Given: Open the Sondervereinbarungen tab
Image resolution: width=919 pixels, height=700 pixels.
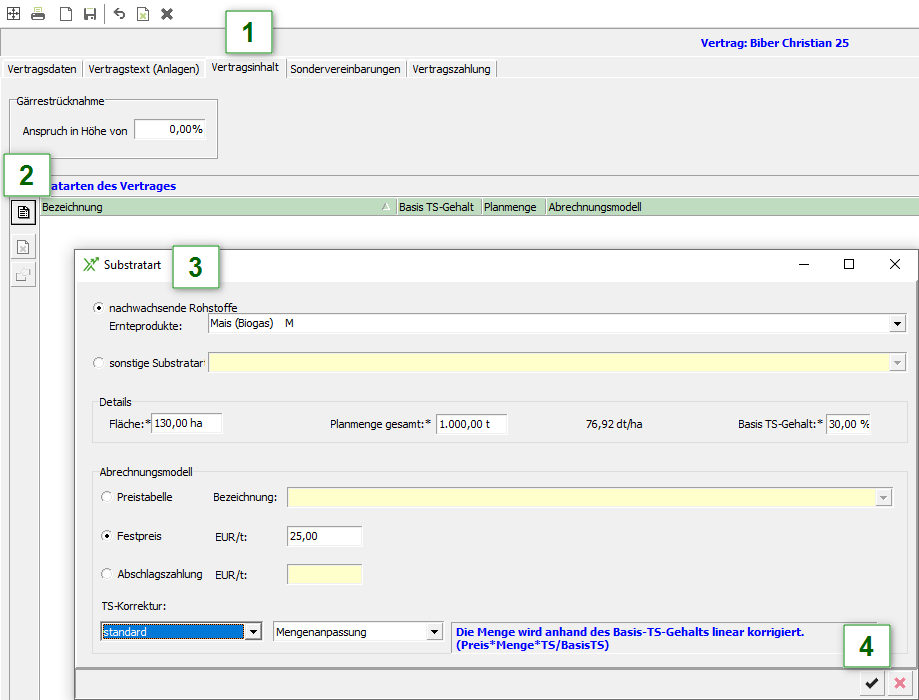Looking at the screenshot, I should pyautogui.click(x=345, y=69).
